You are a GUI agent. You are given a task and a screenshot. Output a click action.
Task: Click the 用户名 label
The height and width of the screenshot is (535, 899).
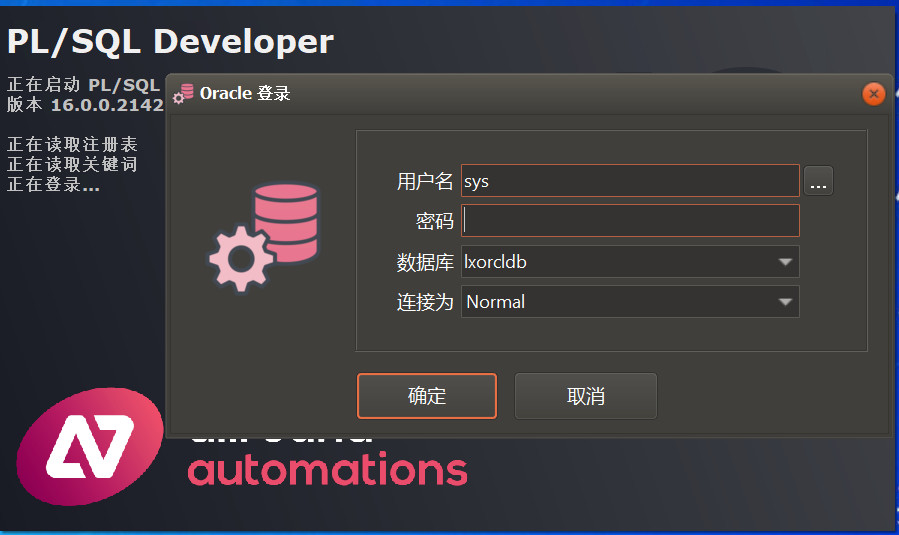tap(425, 181)
